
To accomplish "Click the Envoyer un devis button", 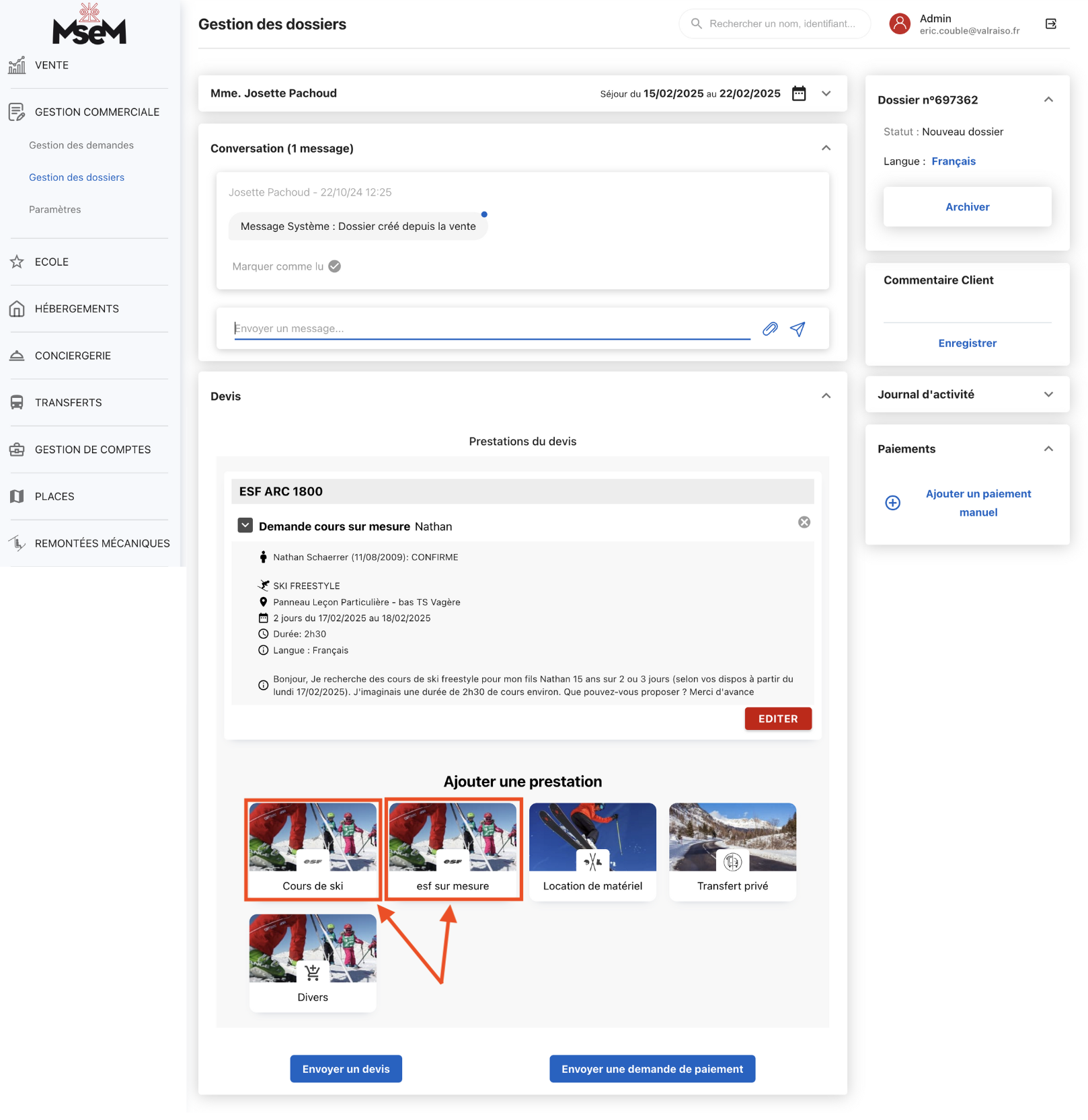I will (346, 1069).
